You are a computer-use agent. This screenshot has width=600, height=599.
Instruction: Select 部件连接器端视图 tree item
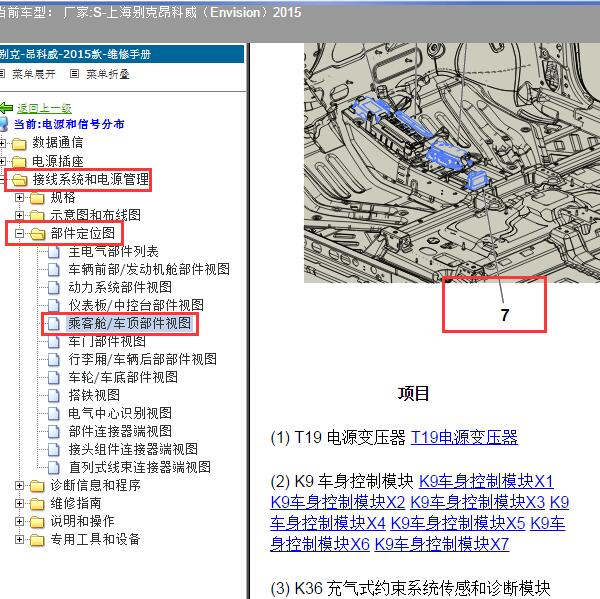click(x=120, y=431)
